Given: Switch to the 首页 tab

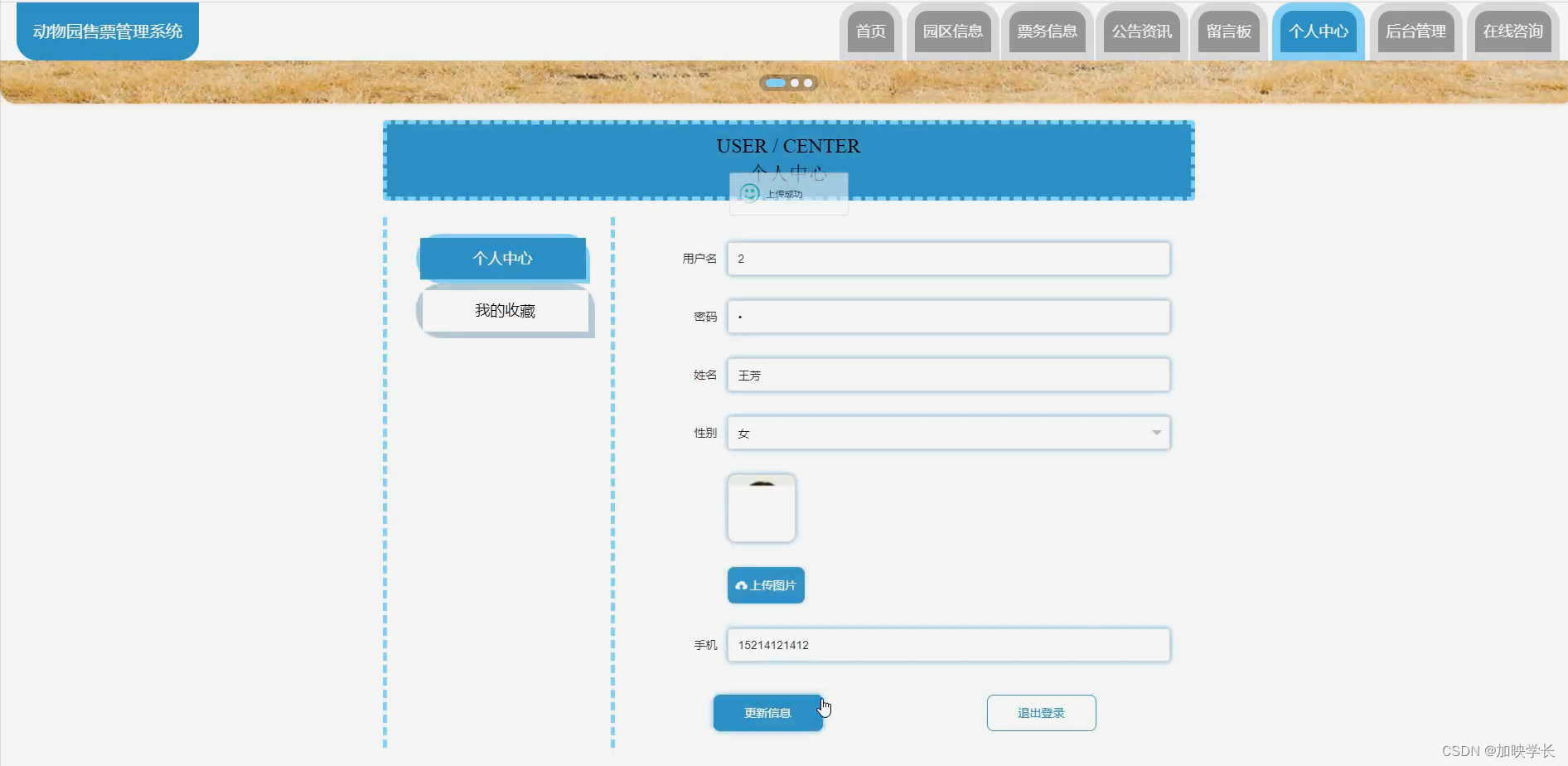Looking at the screenshot, I should (870, 32).
